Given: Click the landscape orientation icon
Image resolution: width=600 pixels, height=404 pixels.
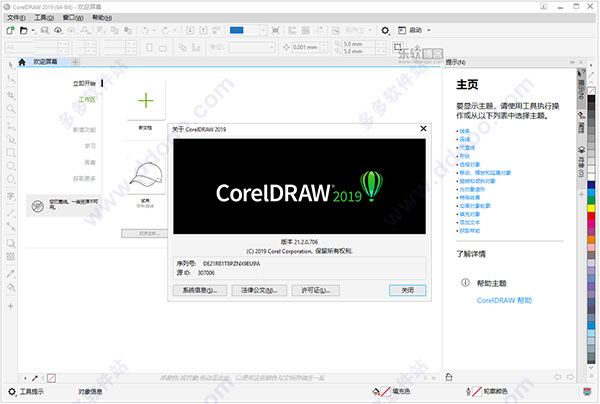Looking at the screenshot, I should point(163,48).
